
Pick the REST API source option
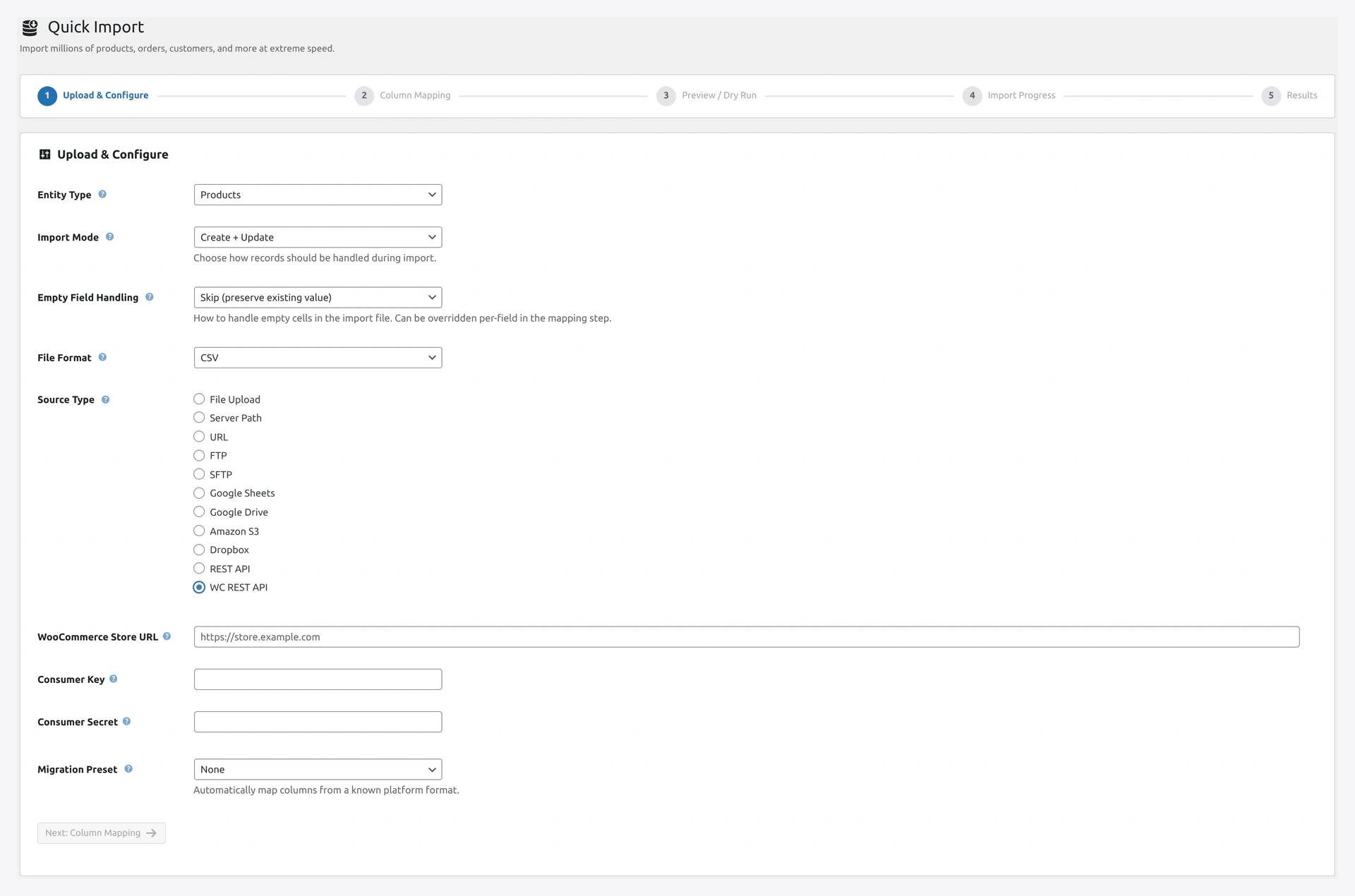(x=199, y=569)
